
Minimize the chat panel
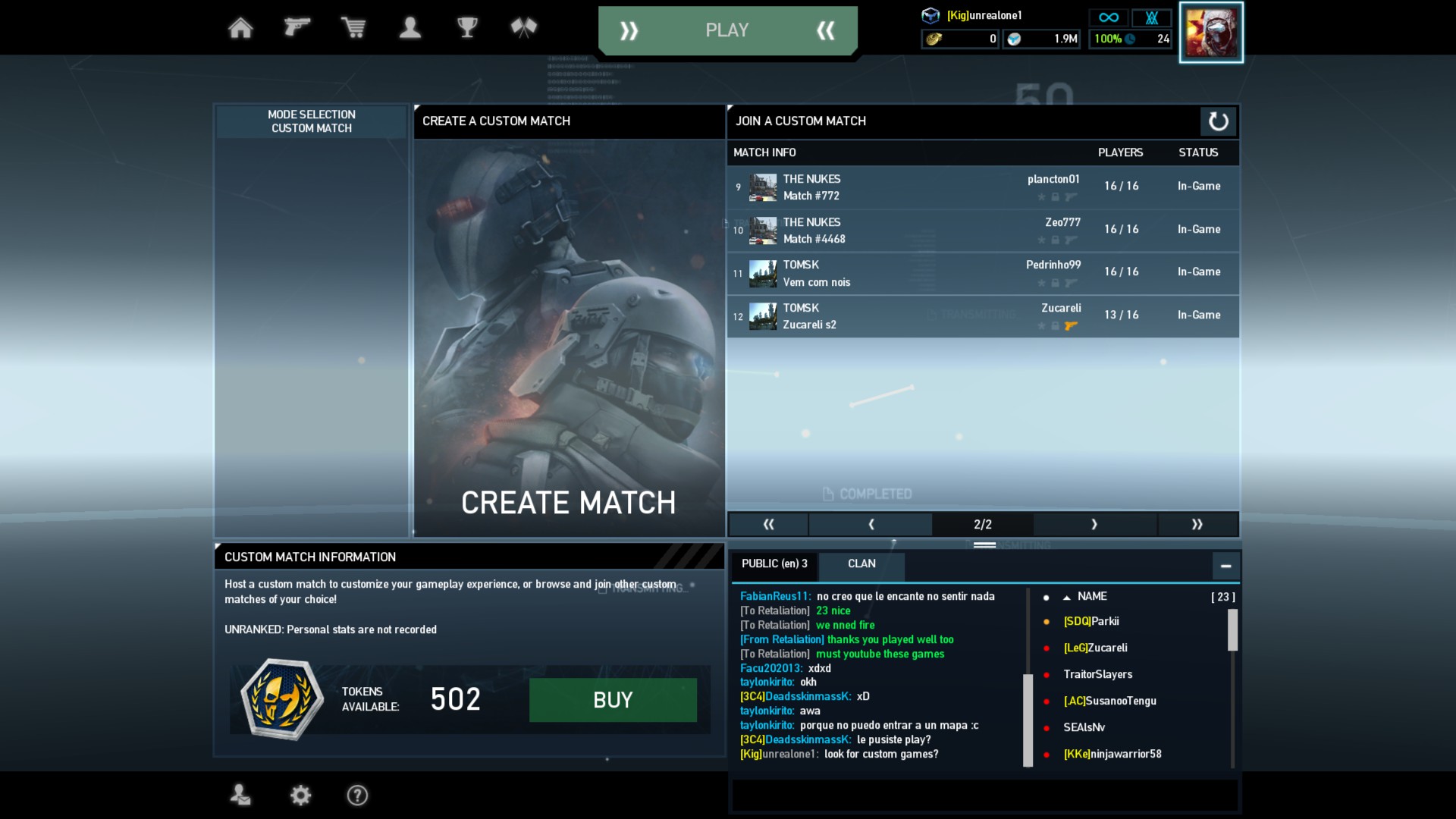(x=1225, y=566)
